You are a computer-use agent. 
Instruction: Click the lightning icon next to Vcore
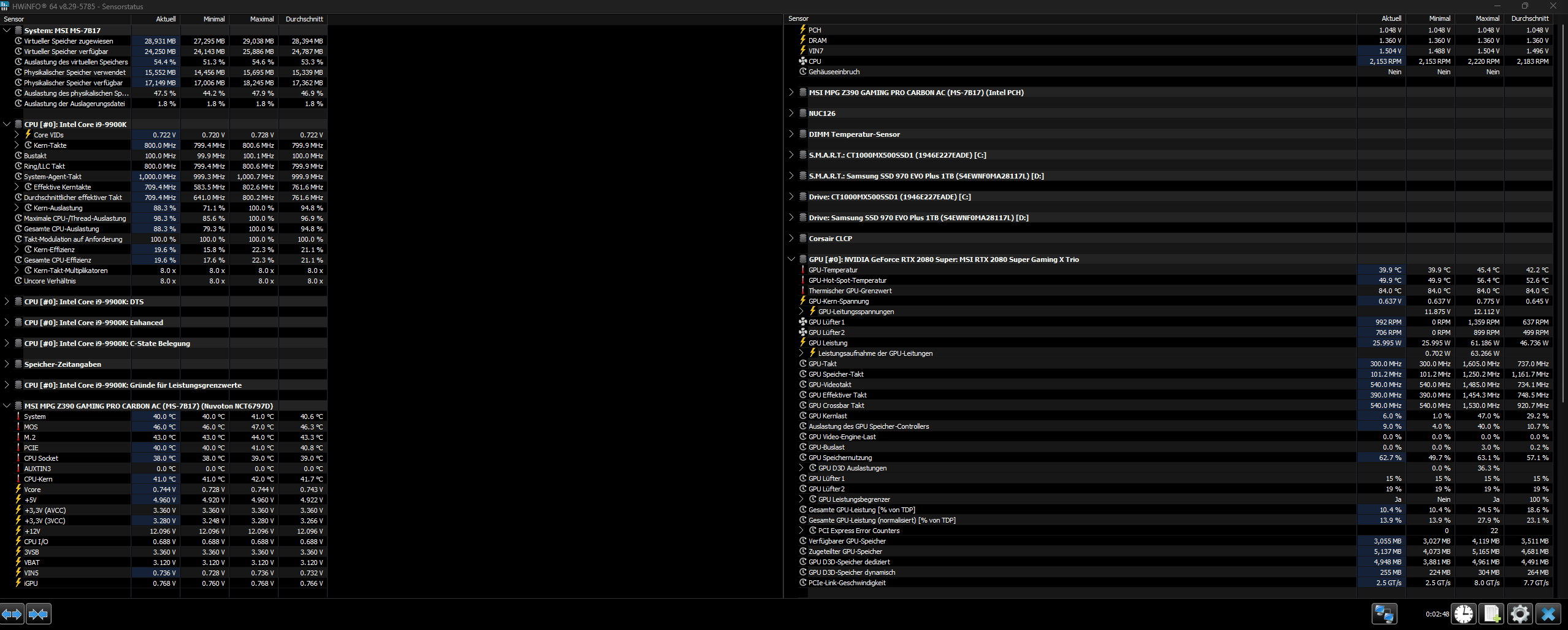18,490
